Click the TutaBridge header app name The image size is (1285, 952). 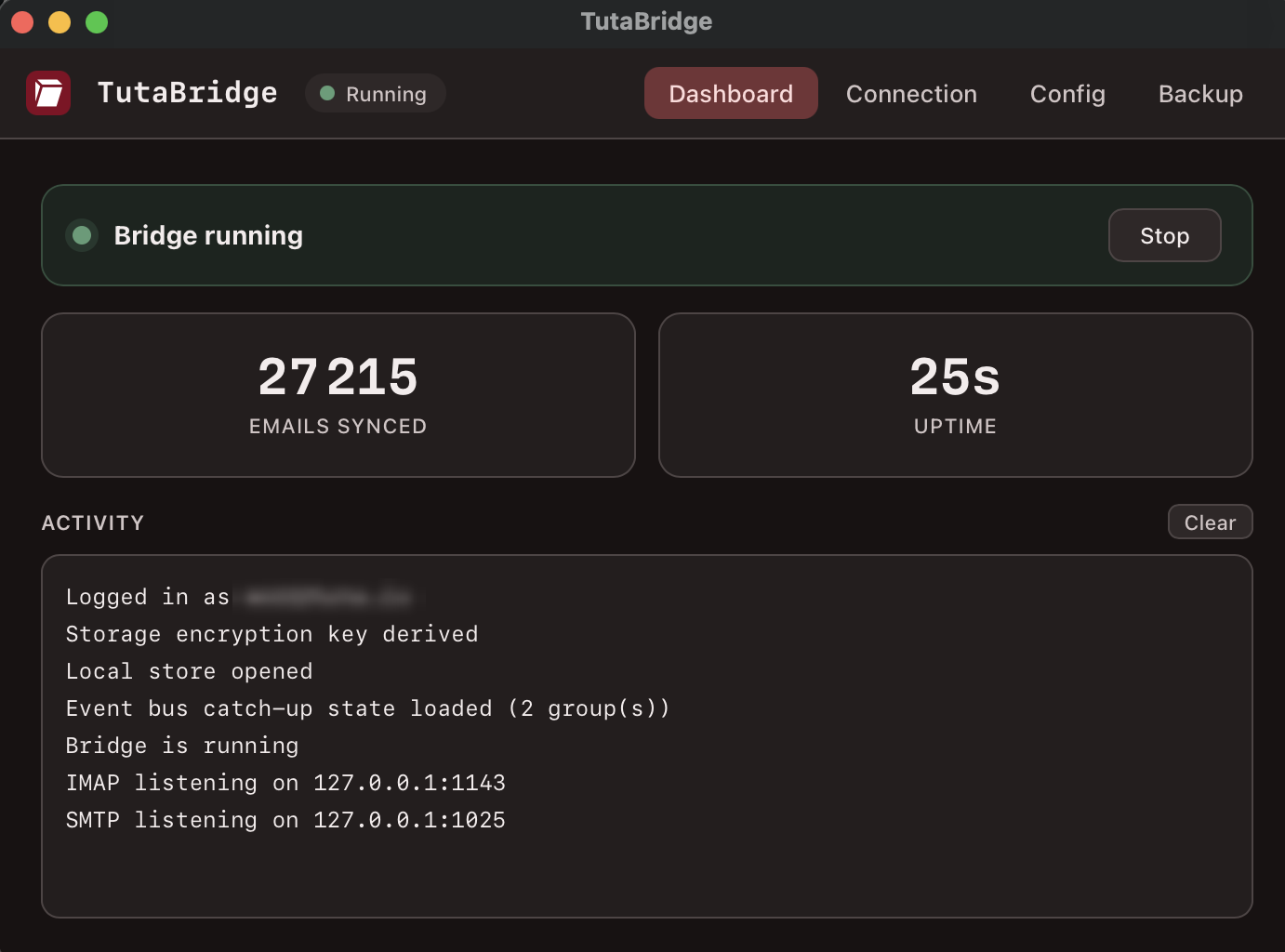(x=187, y=92)
